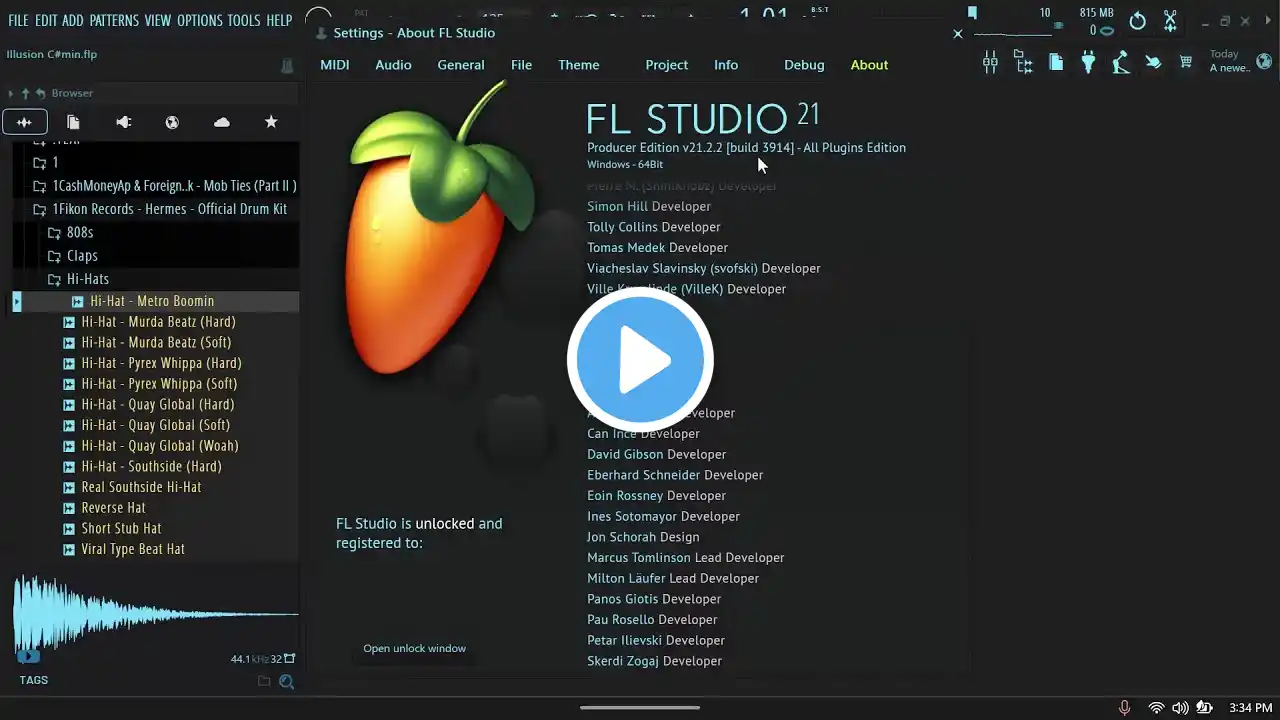Image resolution: width=1280 pixels, height=720 pixels.
Task: Click the speaker volume icon in the taskbar
Action: [x=1180, y=708]
